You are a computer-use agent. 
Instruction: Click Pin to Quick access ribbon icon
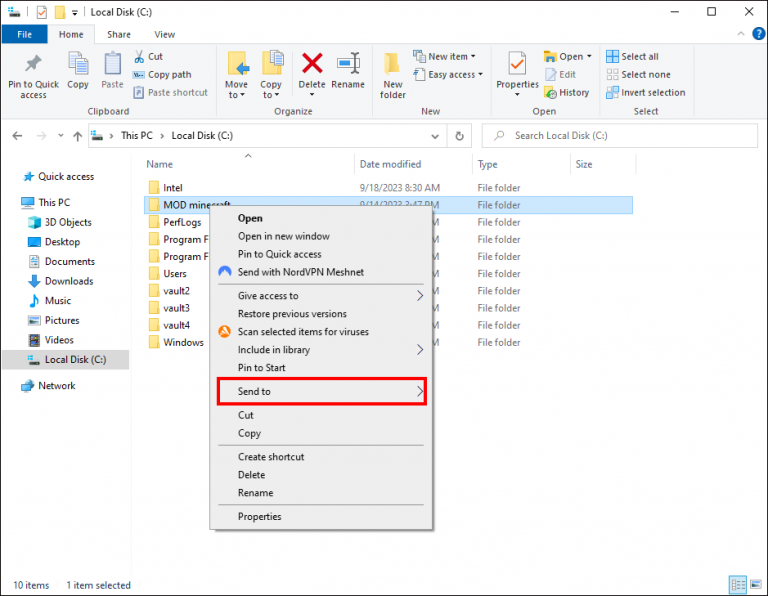click(x=33, y=75)
